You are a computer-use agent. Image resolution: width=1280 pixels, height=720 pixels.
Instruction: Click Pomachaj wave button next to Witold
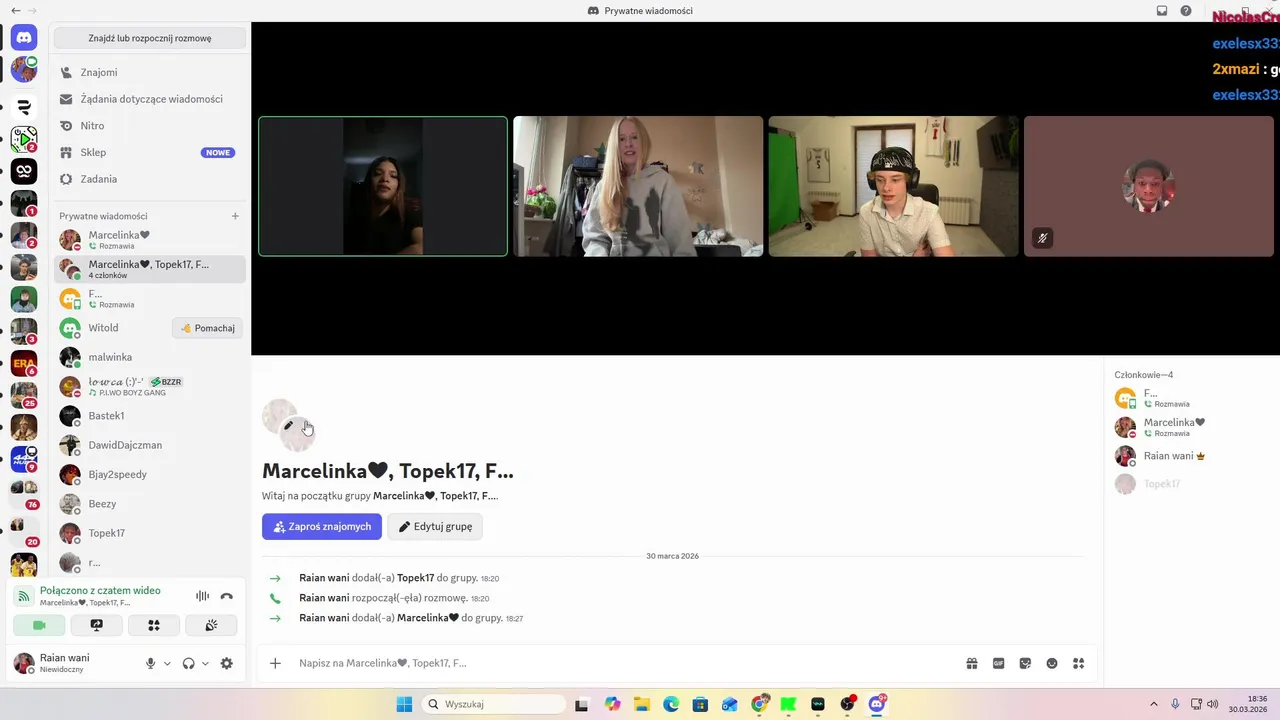(x=208, y=328)
